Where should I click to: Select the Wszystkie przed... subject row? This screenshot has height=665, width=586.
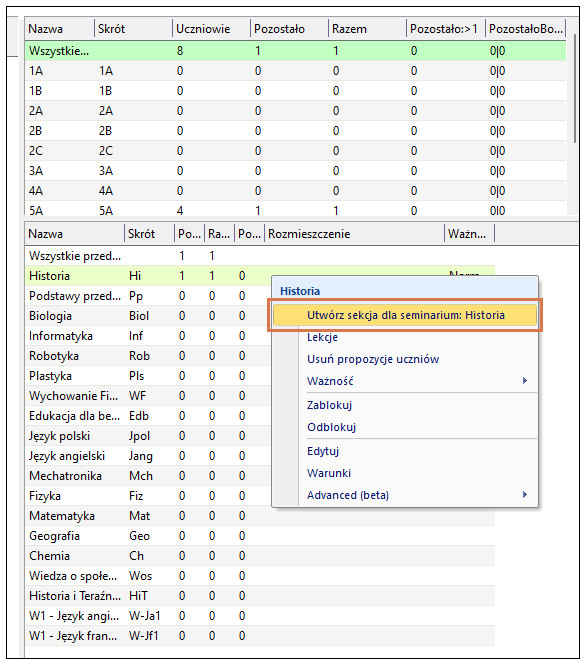click(x=260, y=256)
